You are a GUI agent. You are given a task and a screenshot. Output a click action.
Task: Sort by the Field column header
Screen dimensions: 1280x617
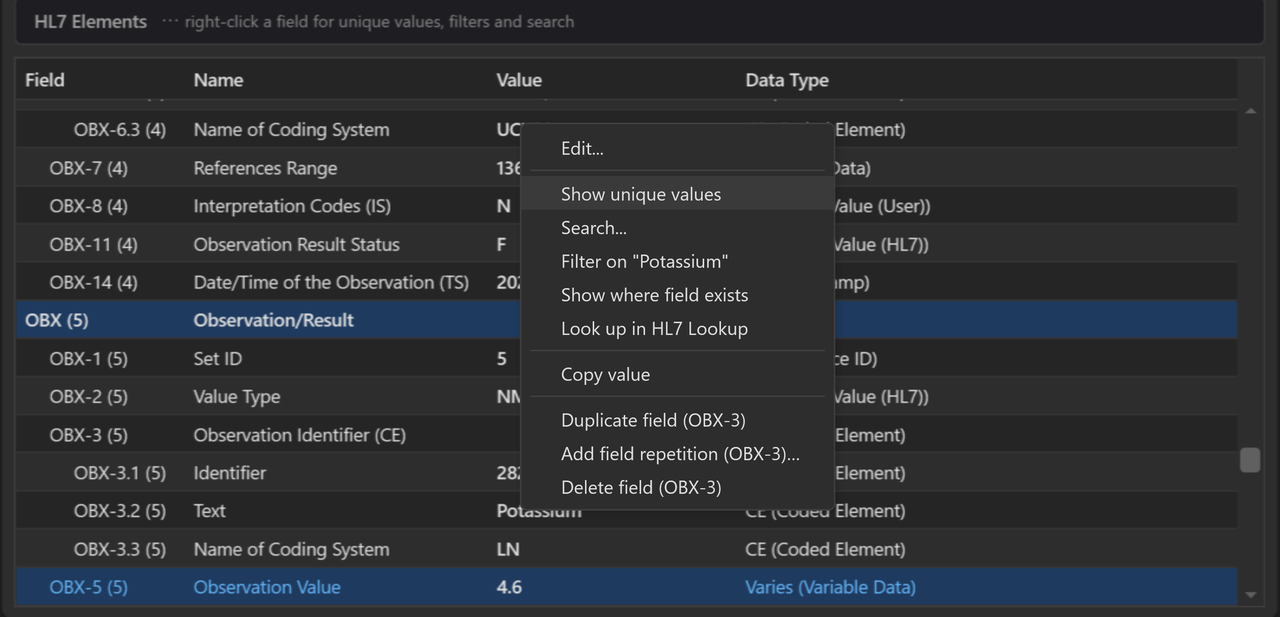(x=45, y=80)
